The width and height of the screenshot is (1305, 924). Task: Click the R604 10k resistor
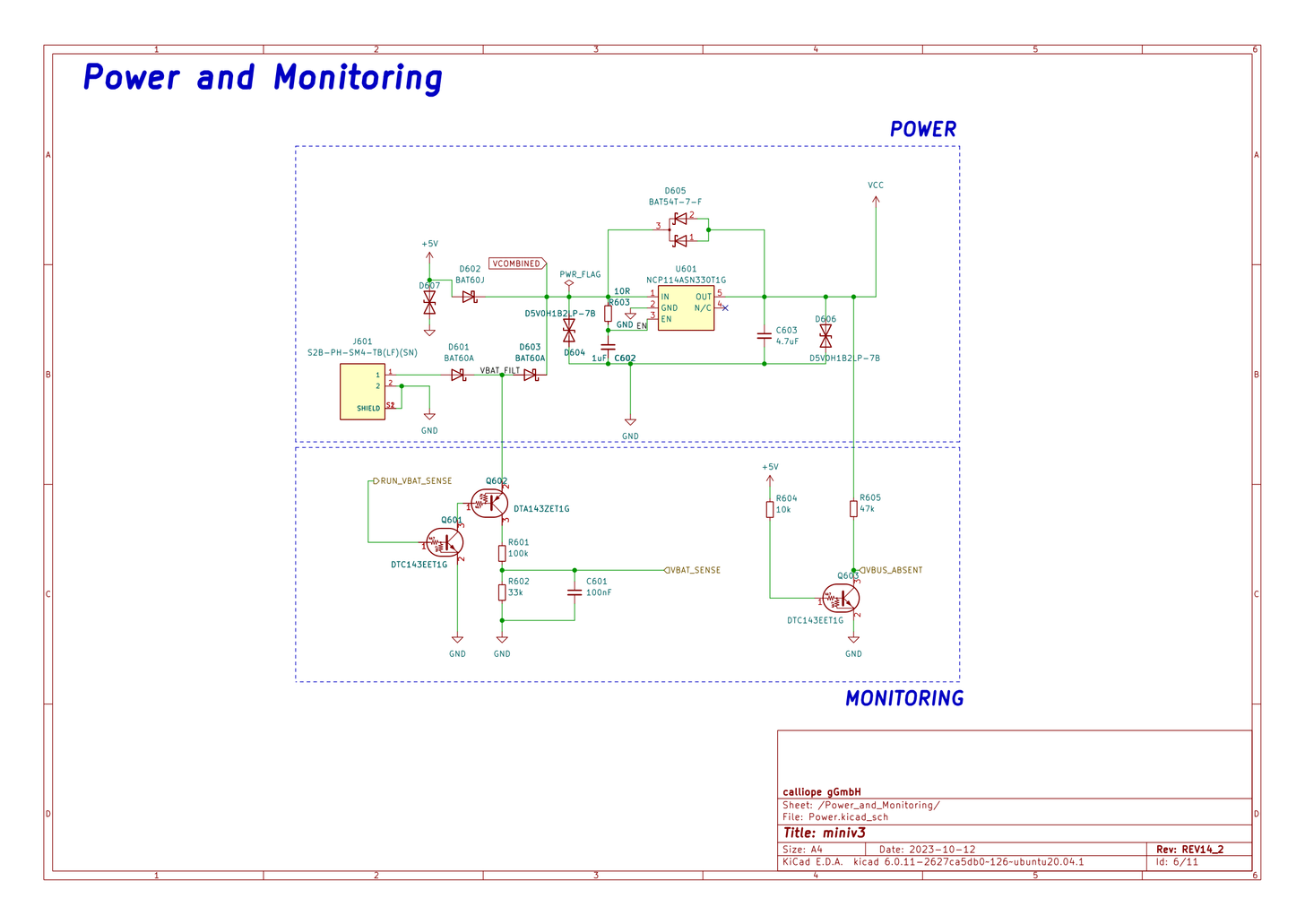[x=769, y=509]
